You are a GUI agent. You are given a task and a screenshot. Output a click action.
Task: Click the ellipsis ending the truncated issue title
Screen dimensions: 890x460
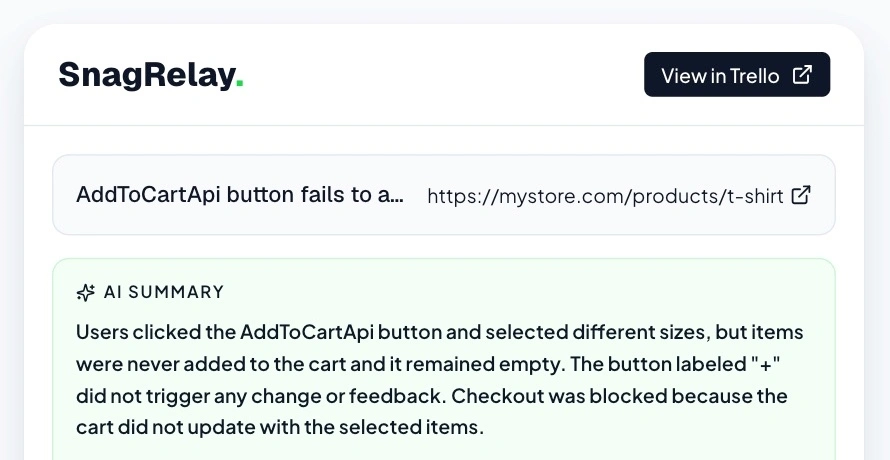397,200
